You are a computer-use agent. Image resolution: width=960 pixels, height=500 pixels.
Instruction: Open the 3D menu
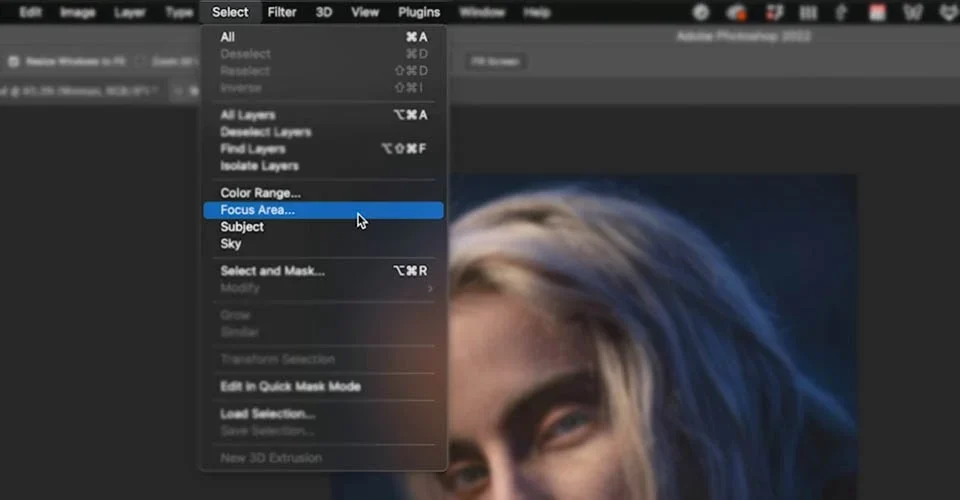tap(324, 12)
